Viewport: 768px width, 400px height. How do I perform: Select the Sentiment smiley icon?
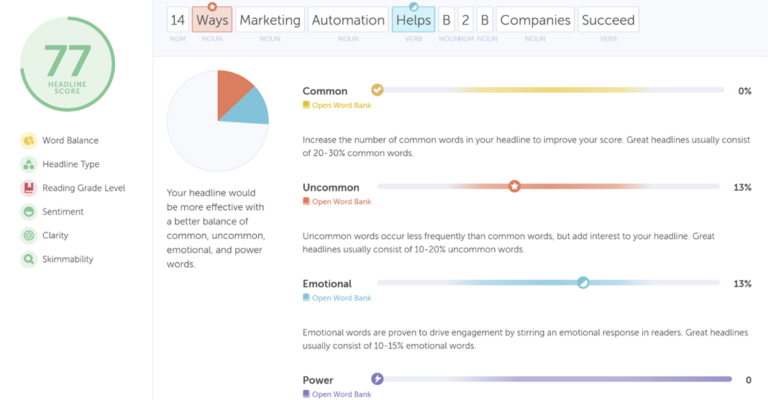tap(29, 212)
